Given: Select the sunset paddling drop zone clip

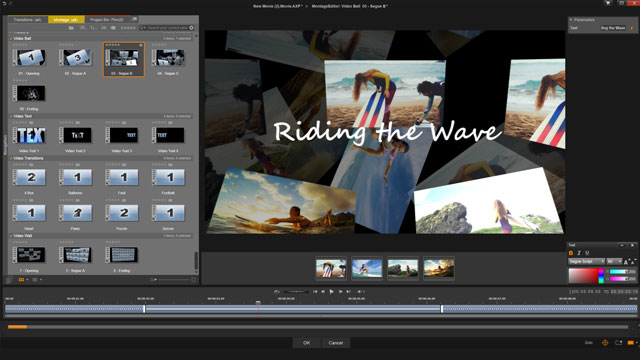Looking at the screenshot, I should coord(439,268).
